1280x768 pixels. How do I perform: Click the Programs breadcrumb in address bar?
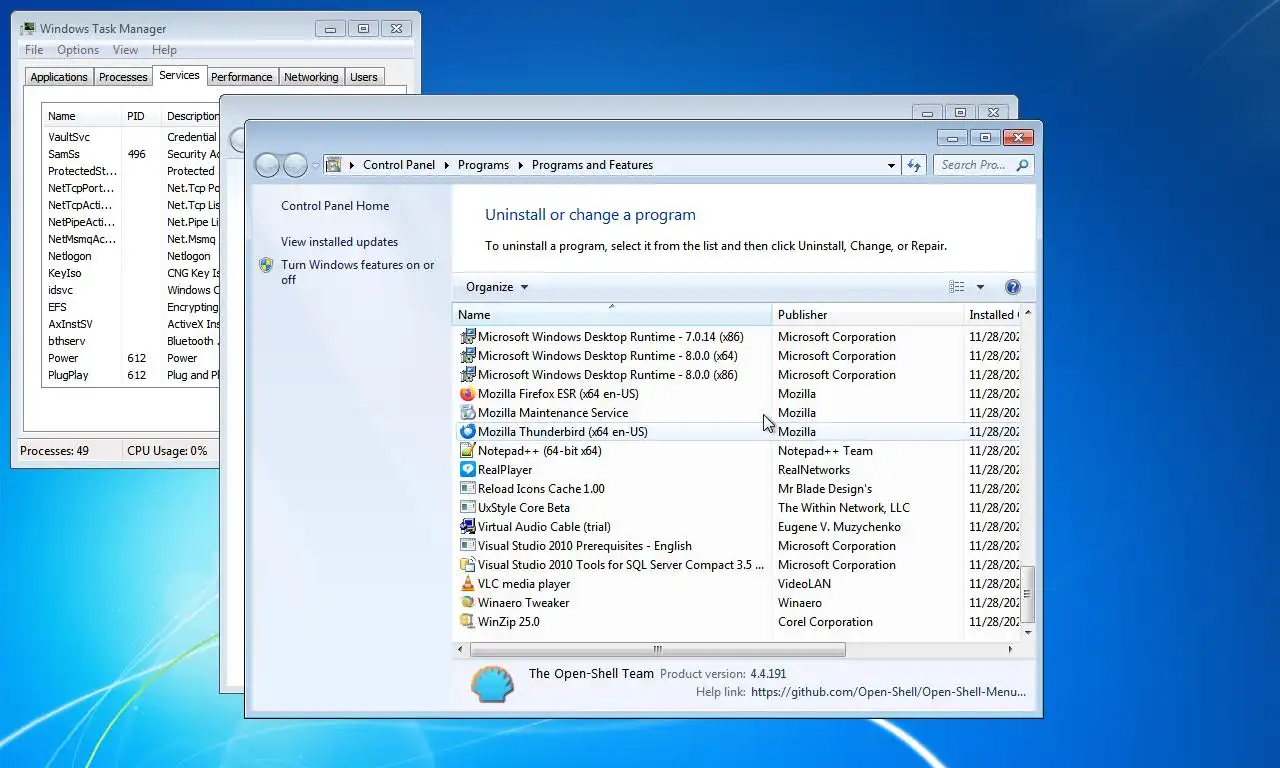coord(483,165)
